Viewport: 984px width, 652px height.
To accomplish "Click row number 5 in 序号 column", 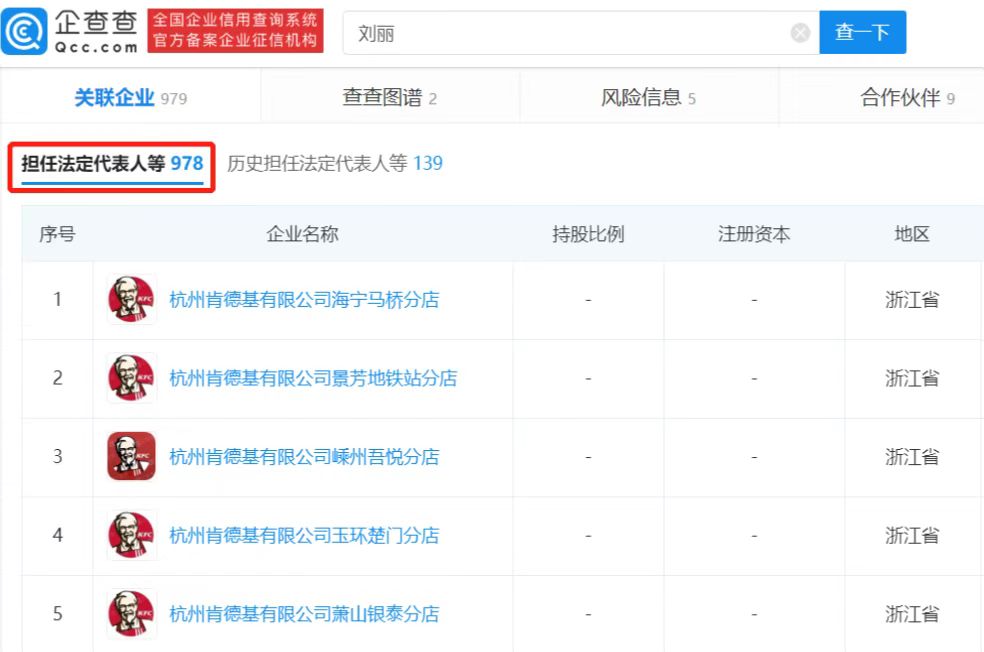I will click(57, 613).
